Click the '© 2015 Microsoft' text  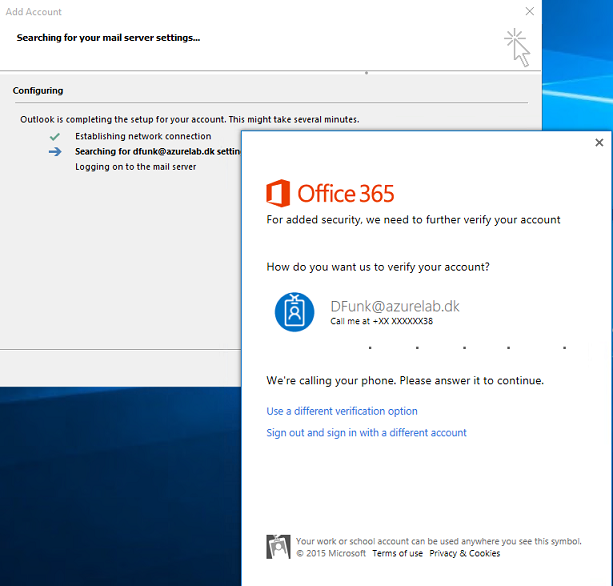click(331, 553)
